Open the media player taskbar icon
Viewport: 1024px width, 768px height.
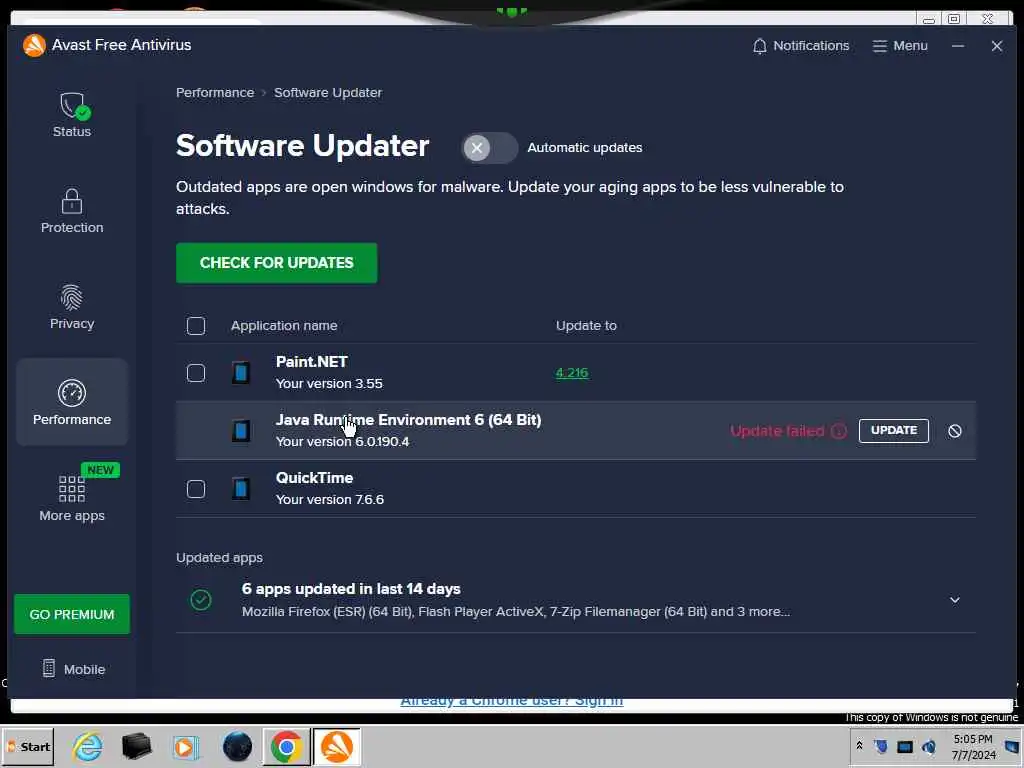(x=185, y=746)
